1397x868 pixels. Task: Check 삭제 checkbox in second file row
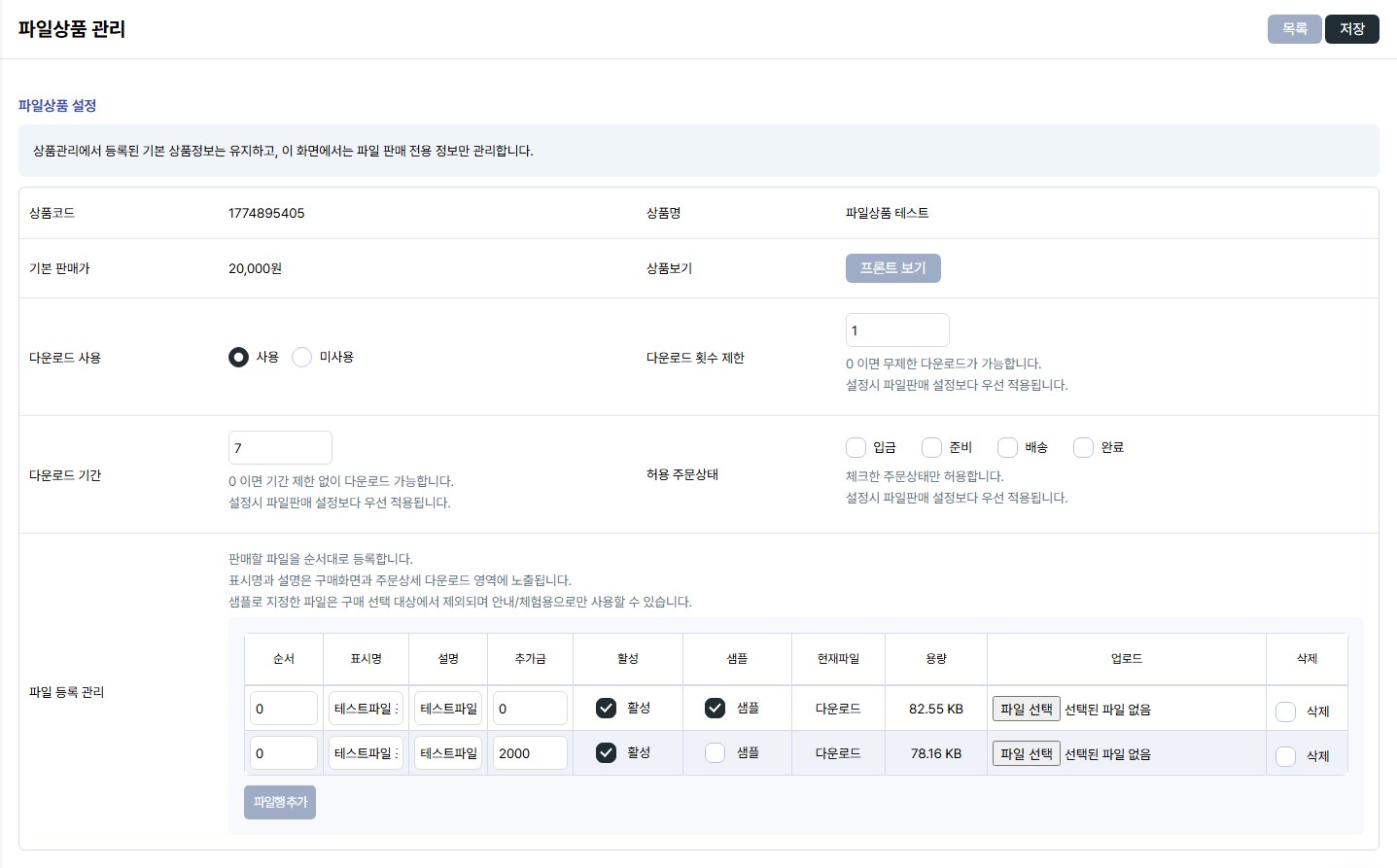1285,756
